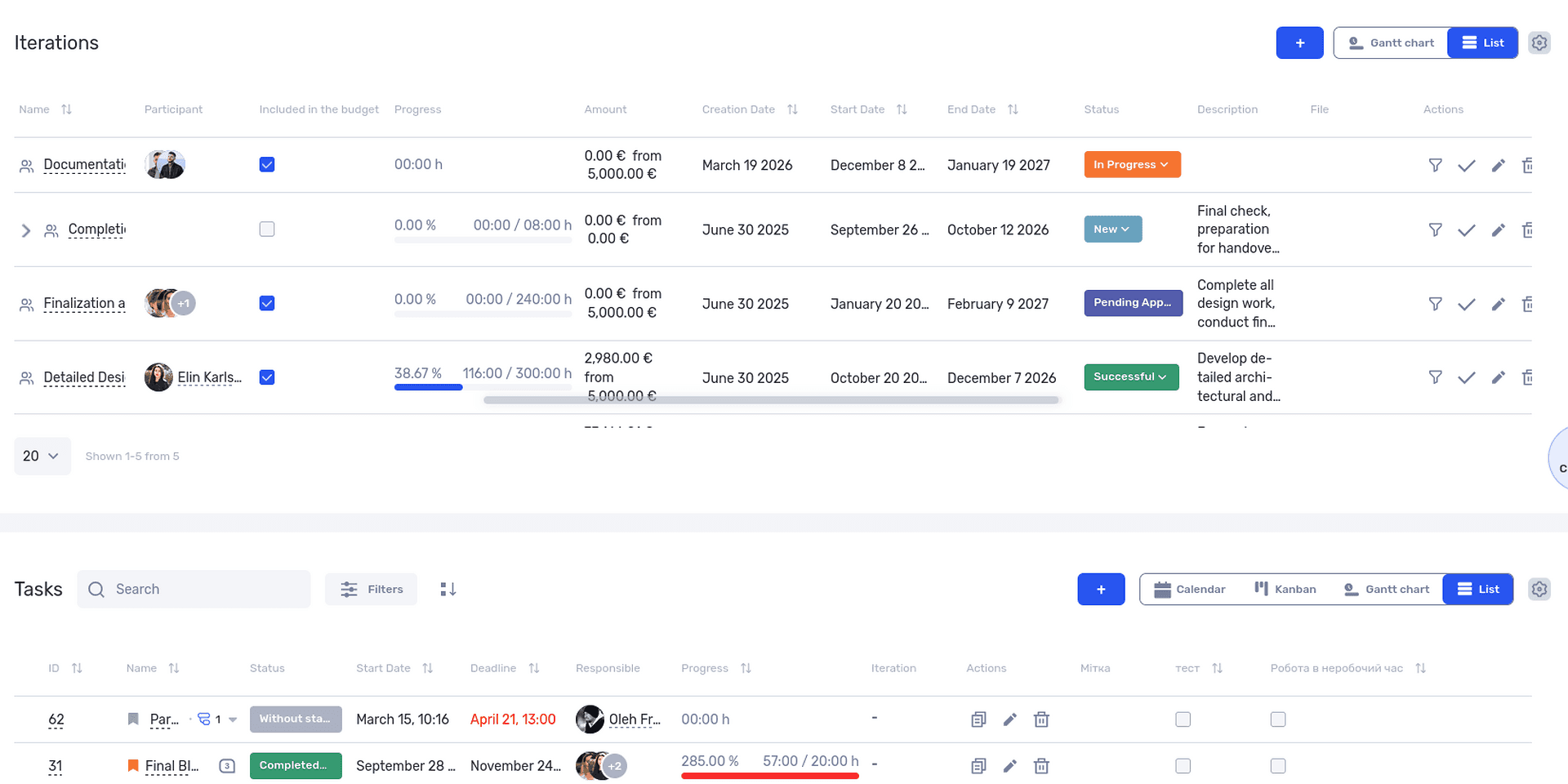Open Iterations settings gear
Viewport: 1568px width, 784px height.
click(1539, 42)
